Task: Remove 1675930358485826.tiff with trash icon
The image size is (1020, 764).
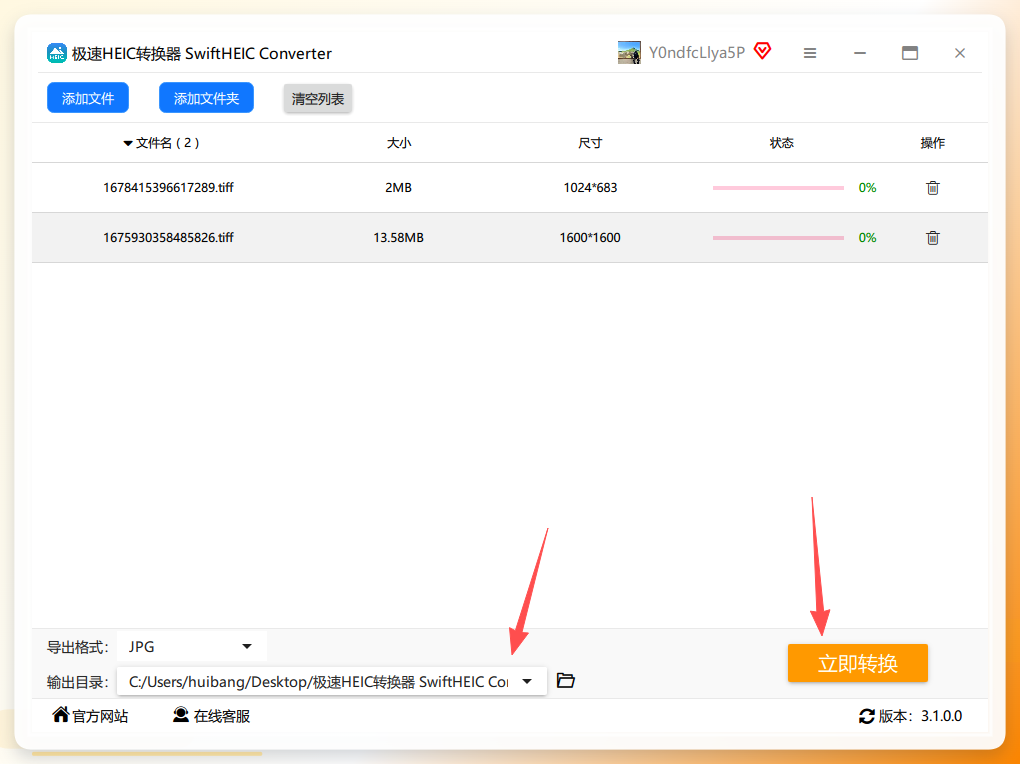Action: point(932,238)
